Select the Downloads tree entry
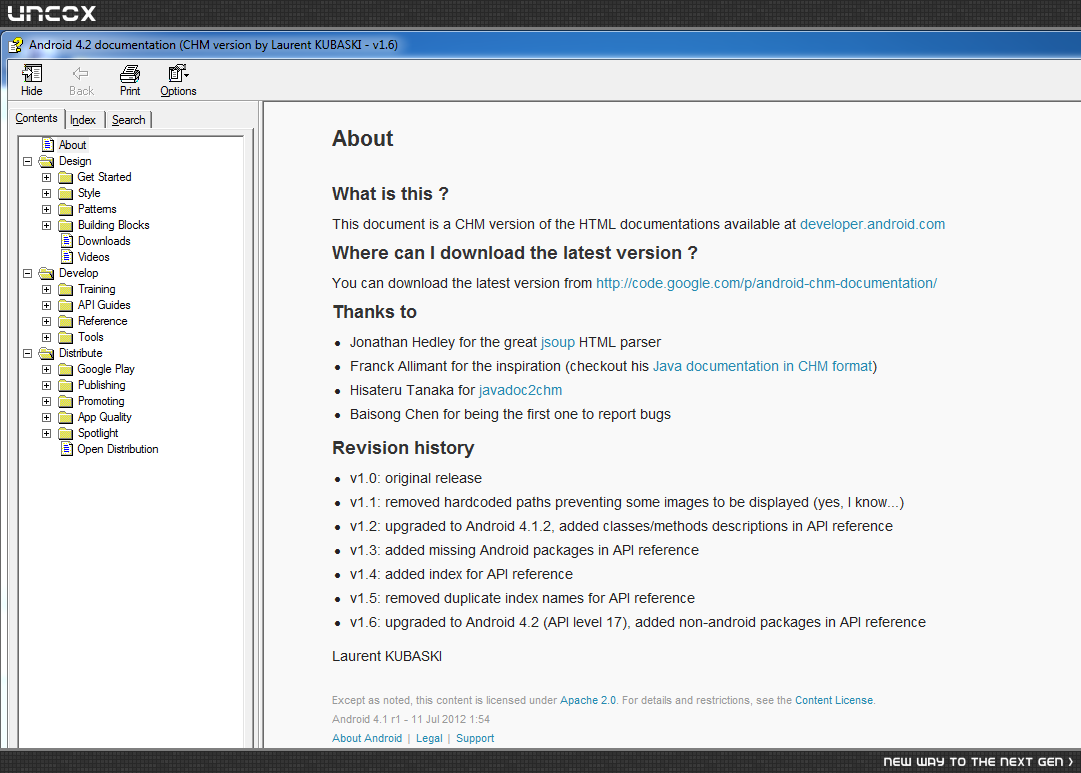 point(104,241)
